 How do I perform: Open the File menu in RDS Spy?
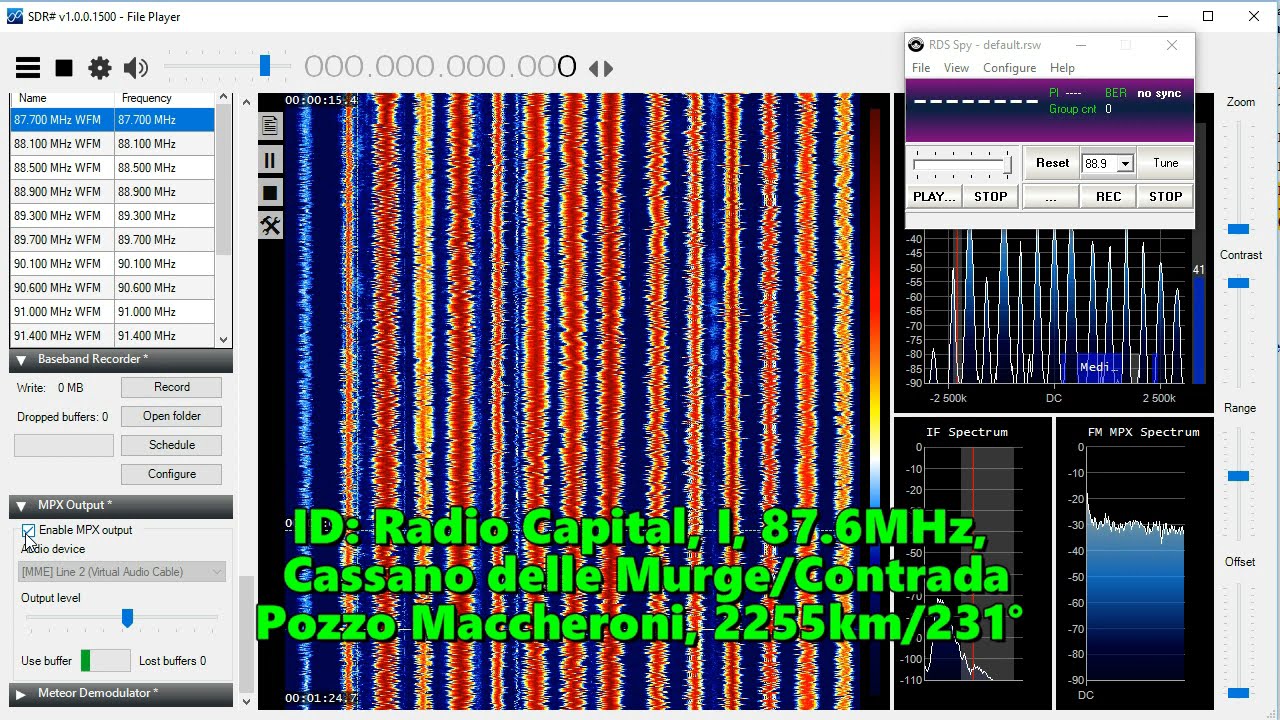[x=921, y=68]
